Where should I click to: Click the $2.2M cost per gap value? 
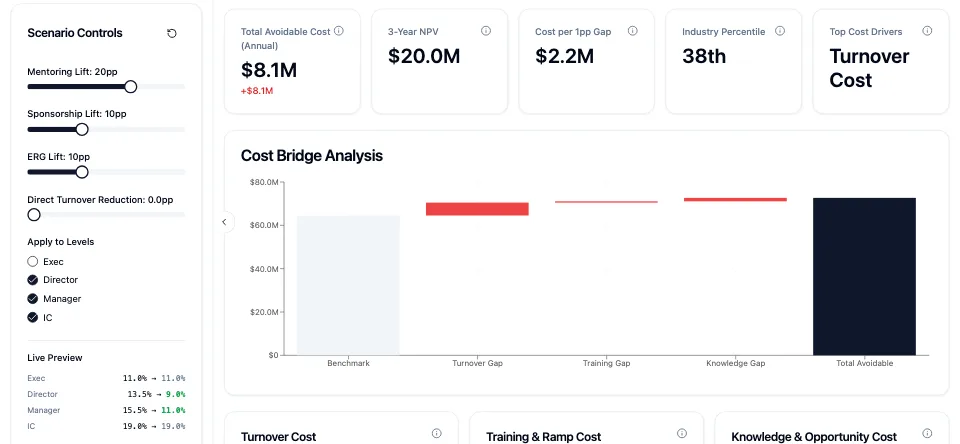pyautogui.click(x=564, y=56)
